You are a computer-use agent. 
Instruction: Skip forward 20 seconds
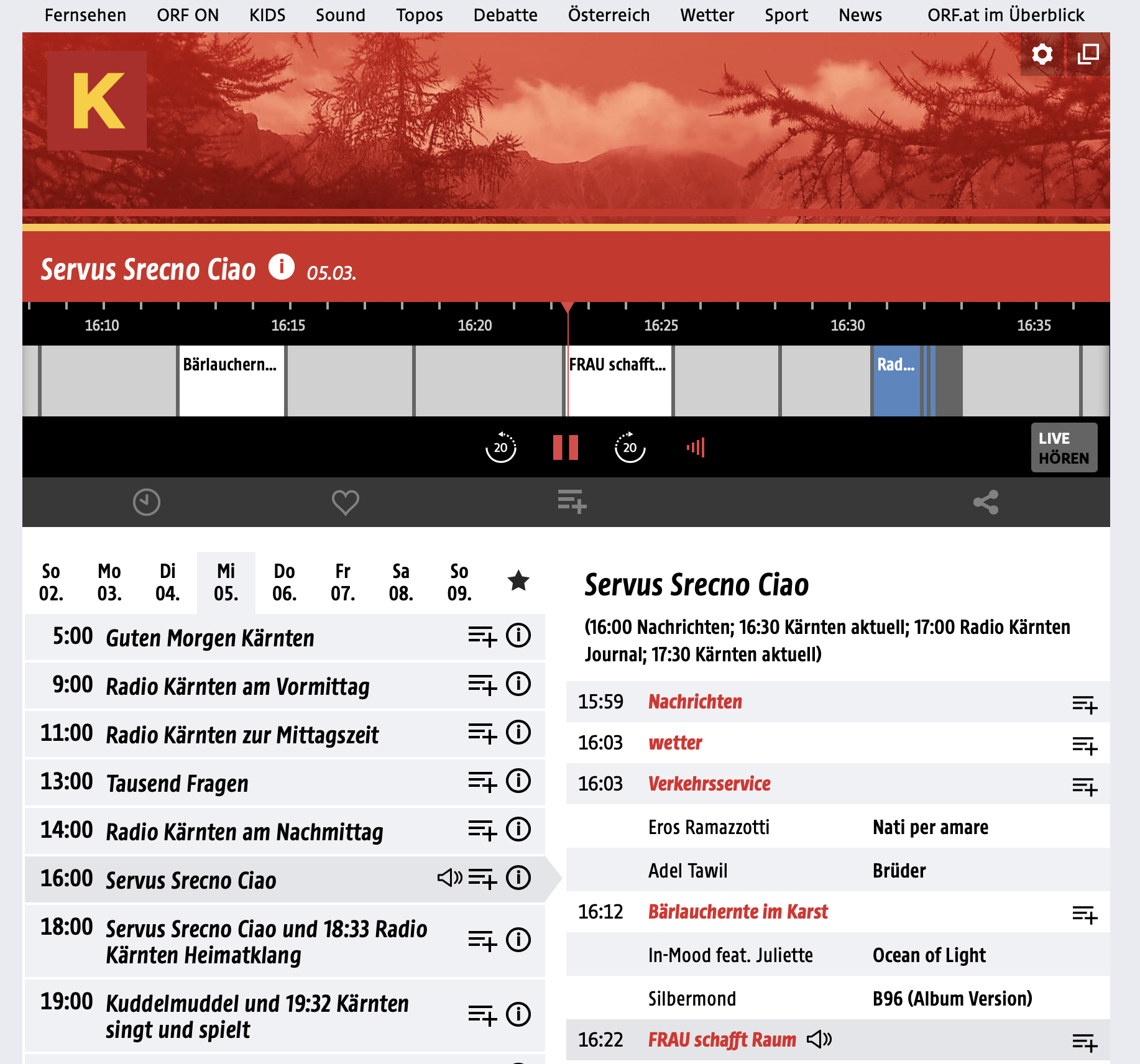(630, 447)
